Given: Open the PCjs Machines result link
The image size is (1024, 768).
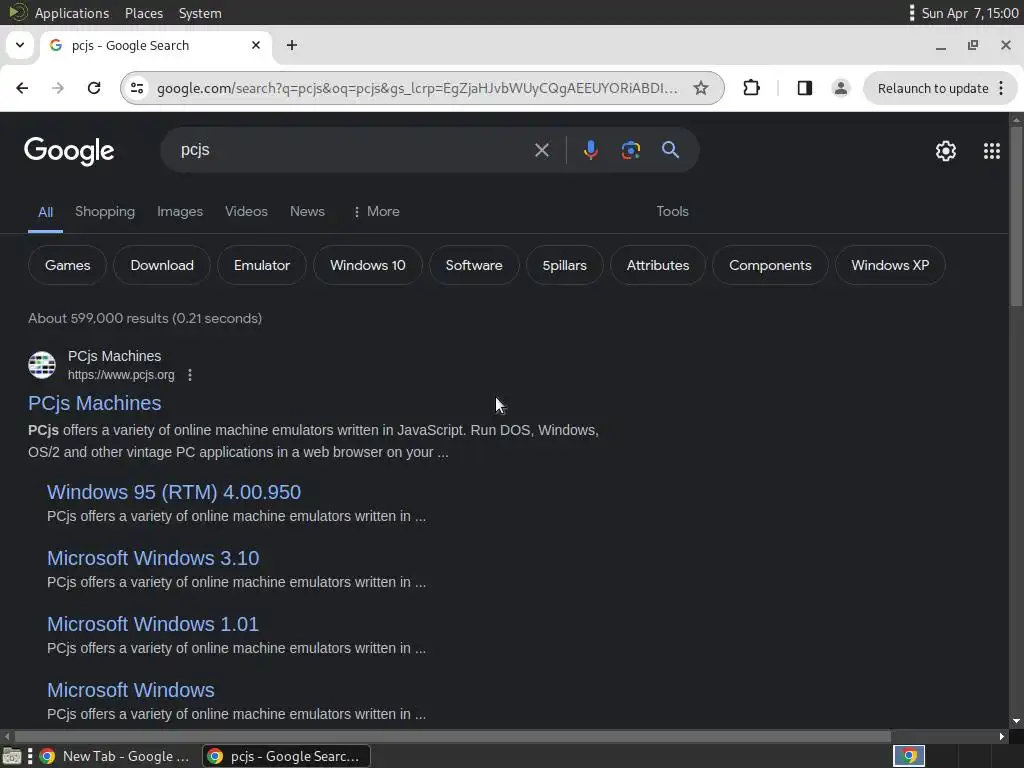Looking at the screenshot, I should 95,404.
